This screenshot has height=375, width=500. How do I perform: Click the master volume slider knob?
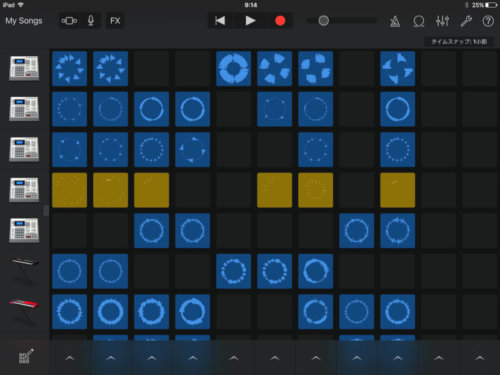tap(323, 21)
